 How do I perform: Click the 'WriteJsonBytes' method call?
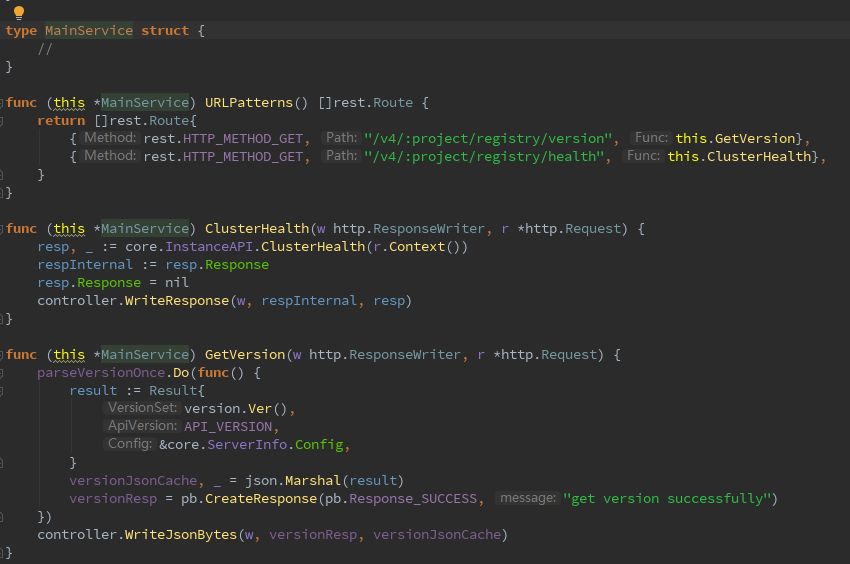181,535
